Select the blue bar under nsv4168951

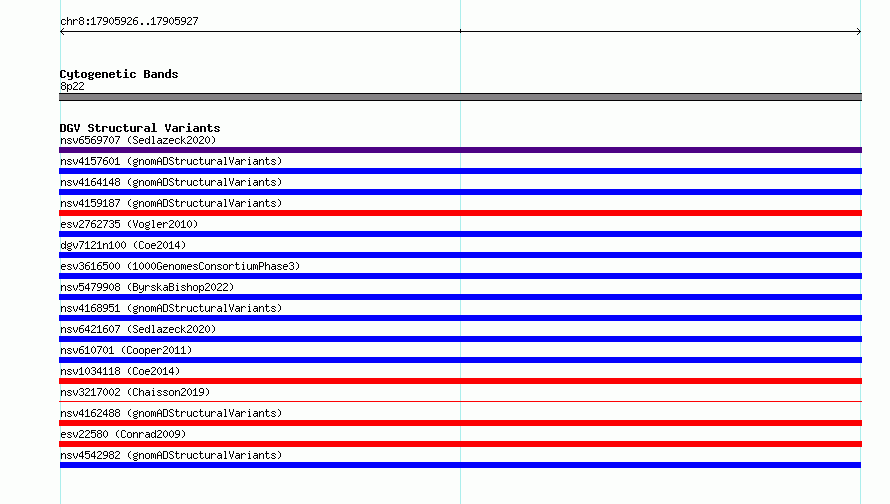click(x=460, y=318)
